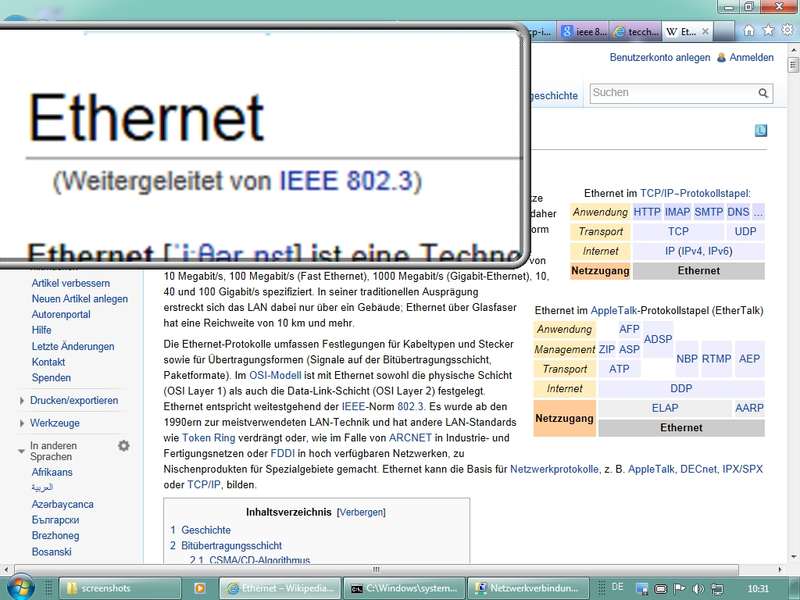Open the geschichte page tab
Screen dimensions: 800x600
555,95
